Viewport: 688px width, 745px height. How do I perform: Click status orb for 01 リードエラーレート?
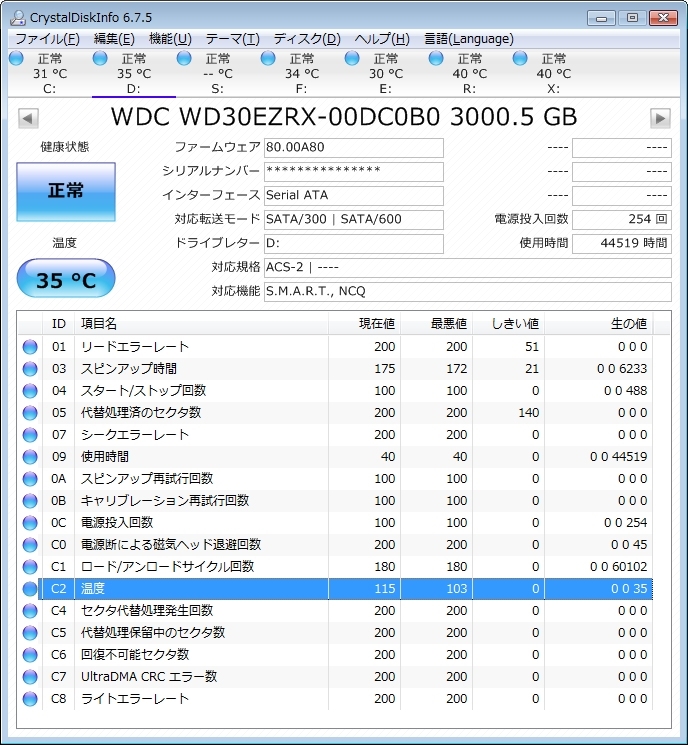click(x=30, y=347)
